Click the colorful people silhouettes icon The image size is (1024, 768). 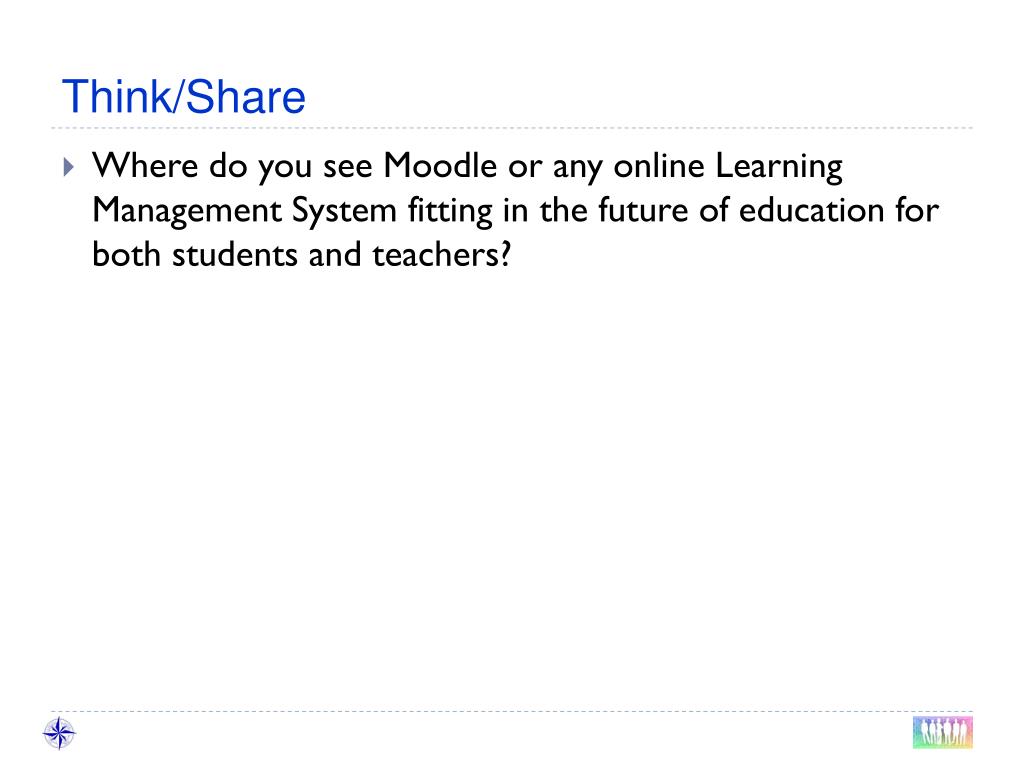pyautogui.click(x=942, y=732)
